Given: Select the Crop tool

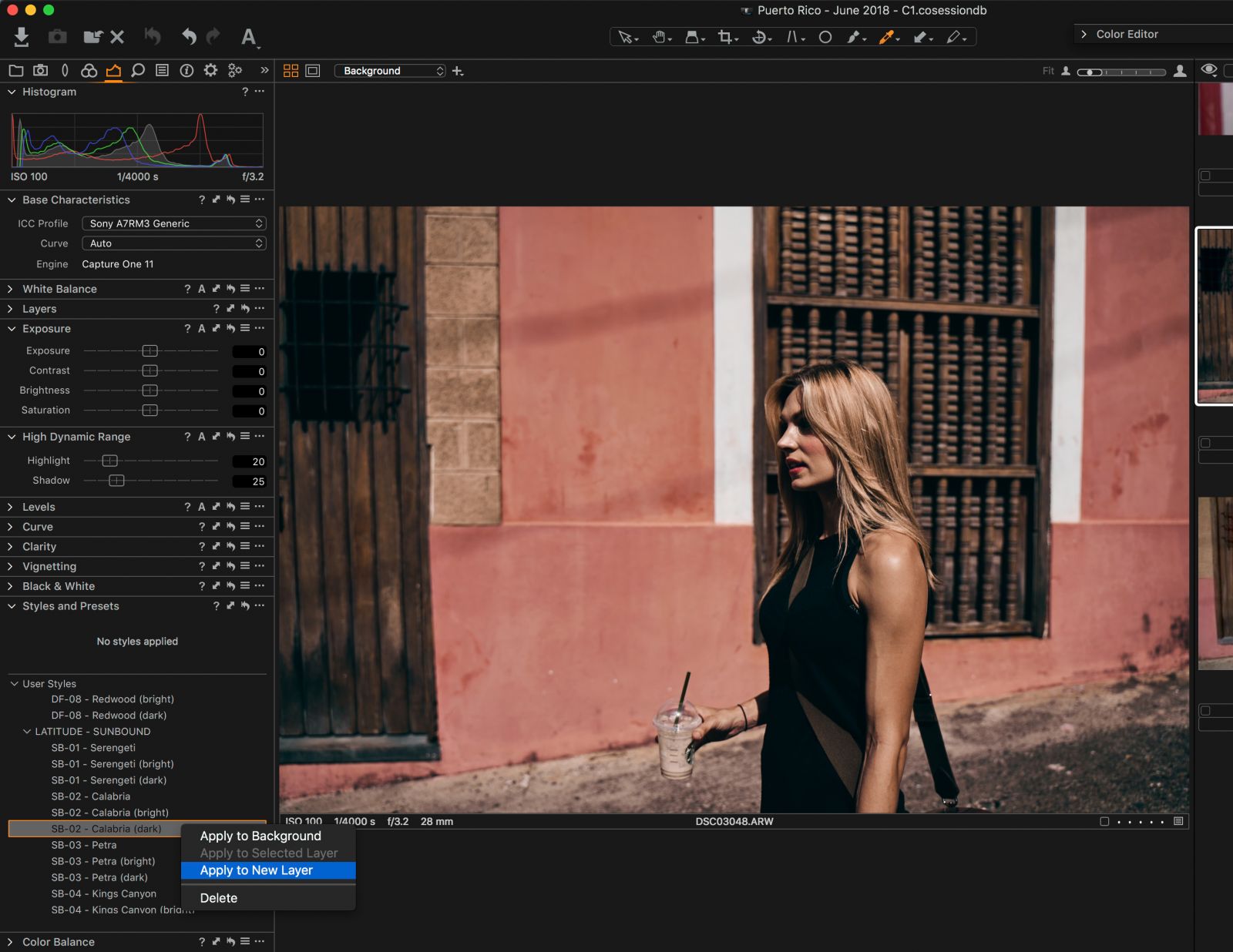Looking at the screenshot, I should point(725,36).
